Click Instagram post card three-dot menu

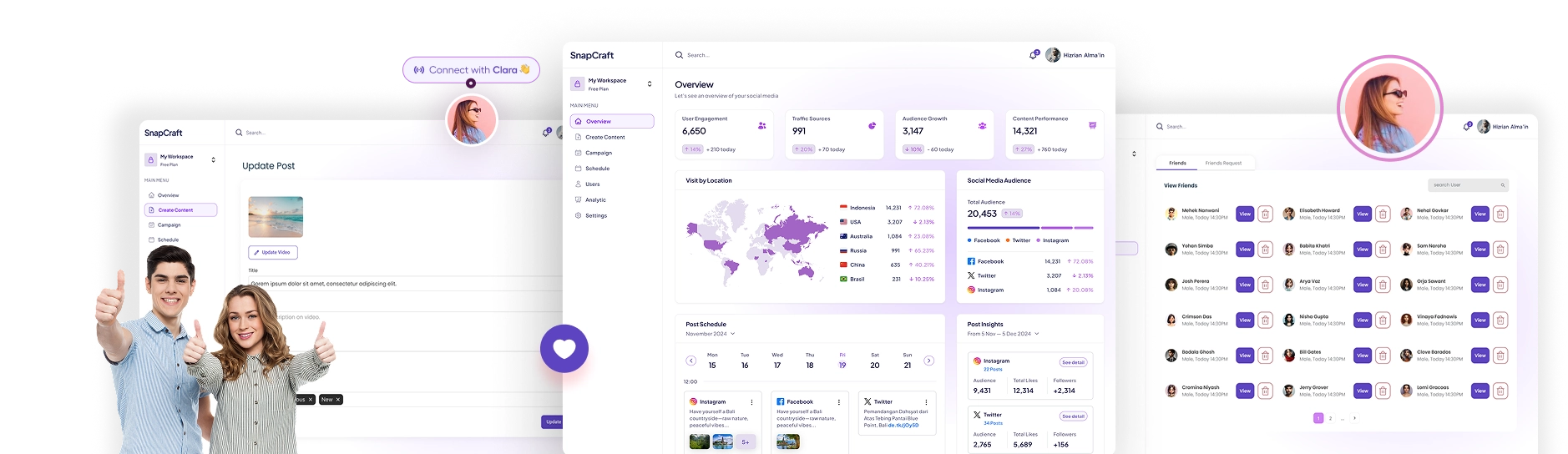click(751, 402)
